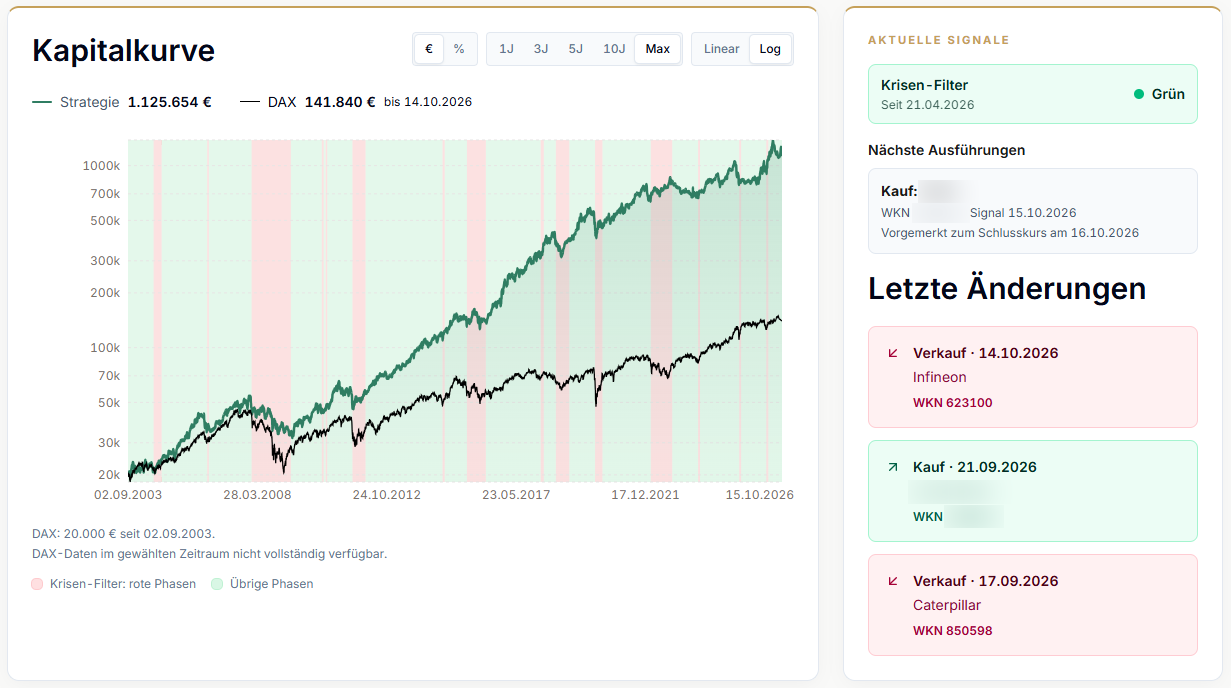This screenshot has width=1231, height=688.
Task: Click the Kauf arrow icon dated 21.09.2026
Action: (893, 467)
